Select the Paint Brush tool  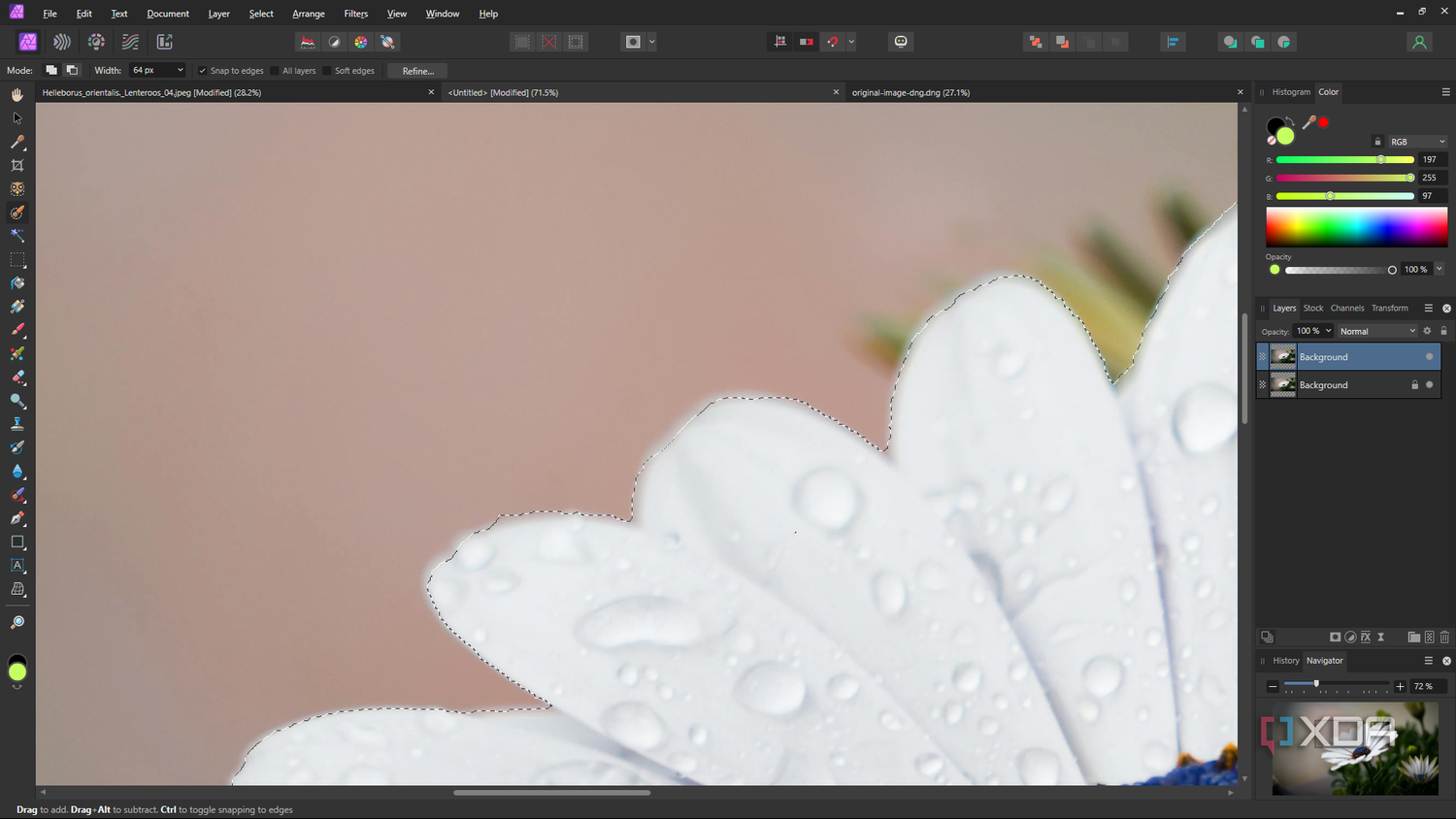[17, 330]
